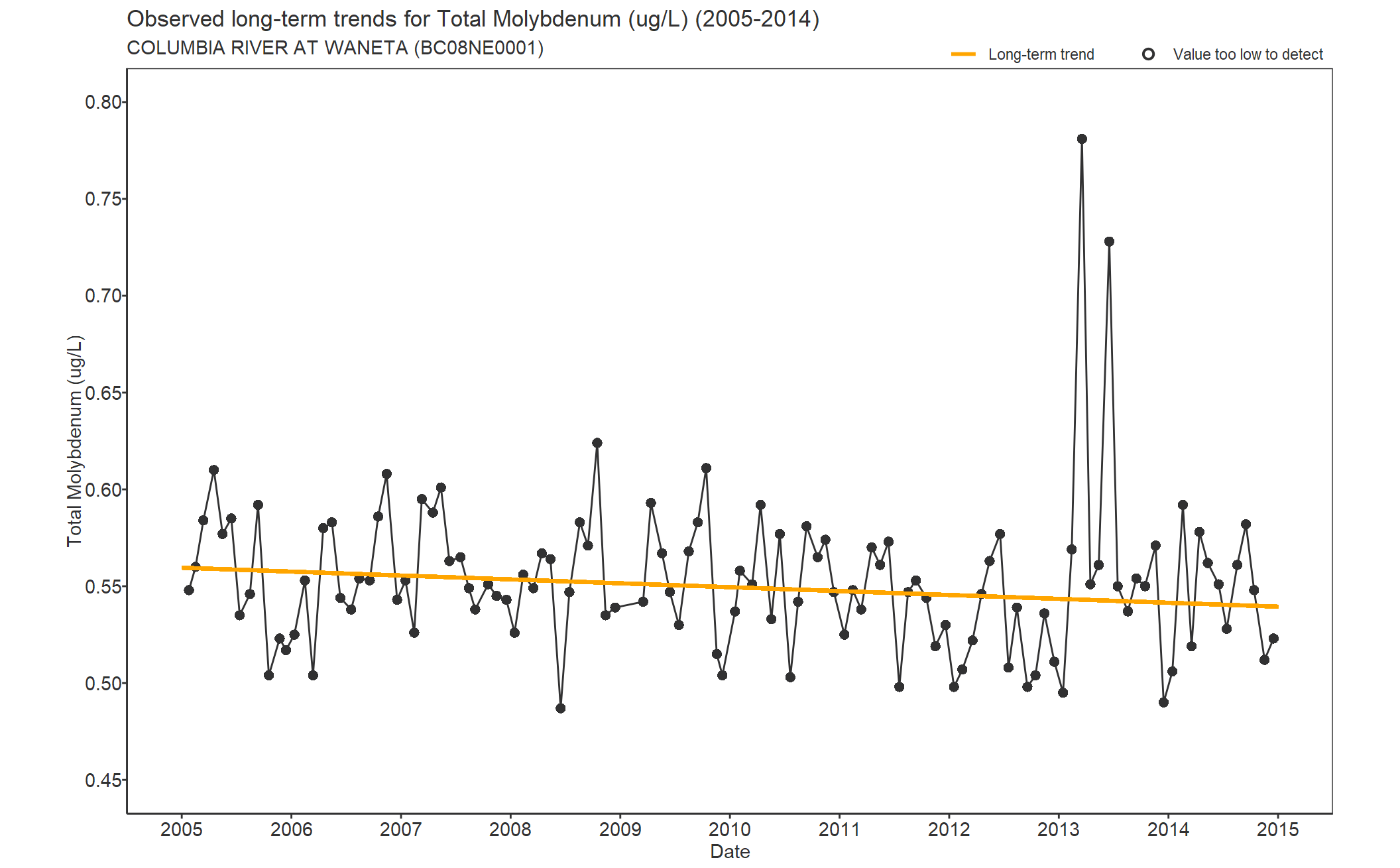
Task: Click the x-axis label 2011
Action: tap(839, 830)
